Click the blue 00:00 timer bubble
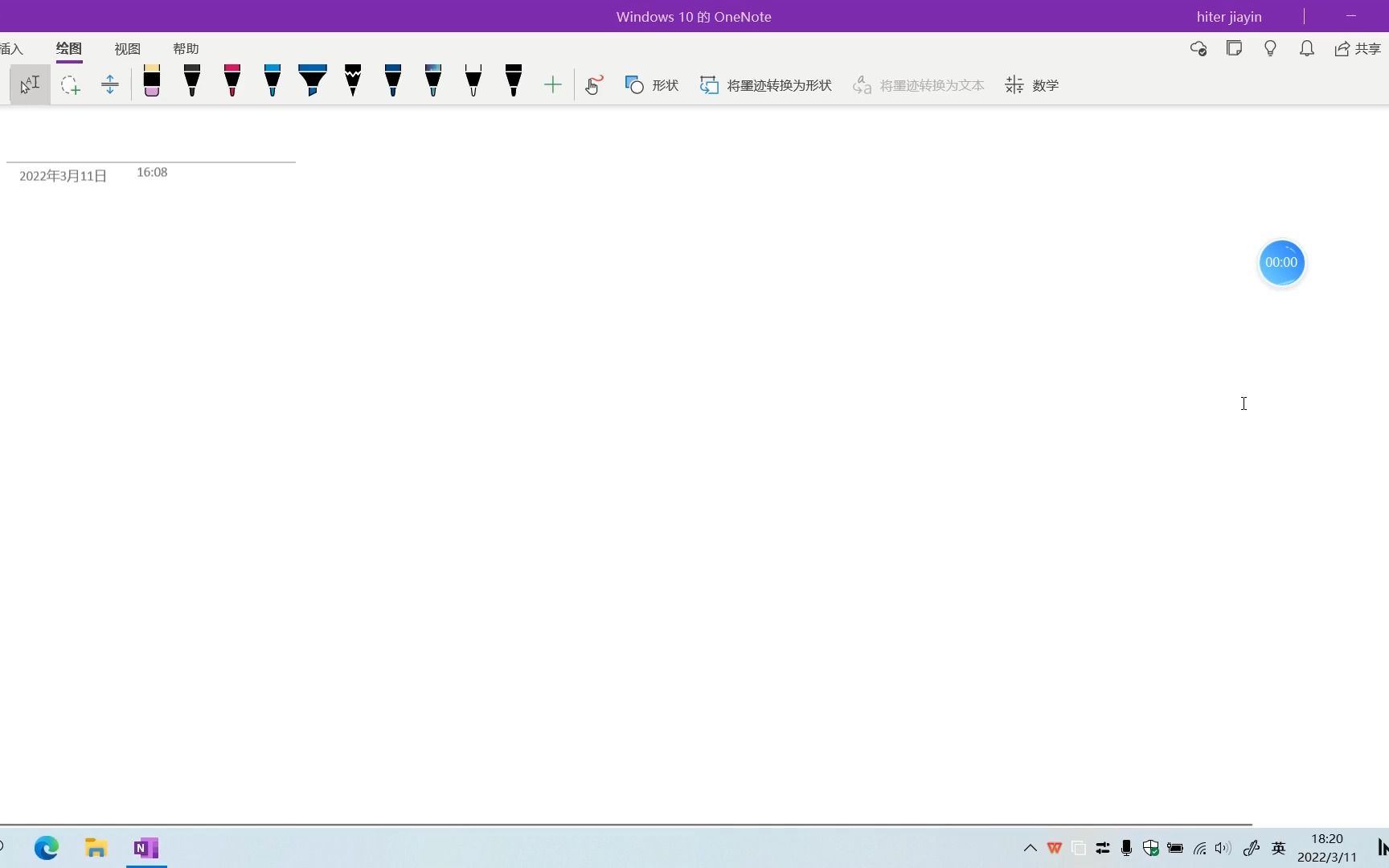This screenshot has width=1389, height=868. [1281, 263]
